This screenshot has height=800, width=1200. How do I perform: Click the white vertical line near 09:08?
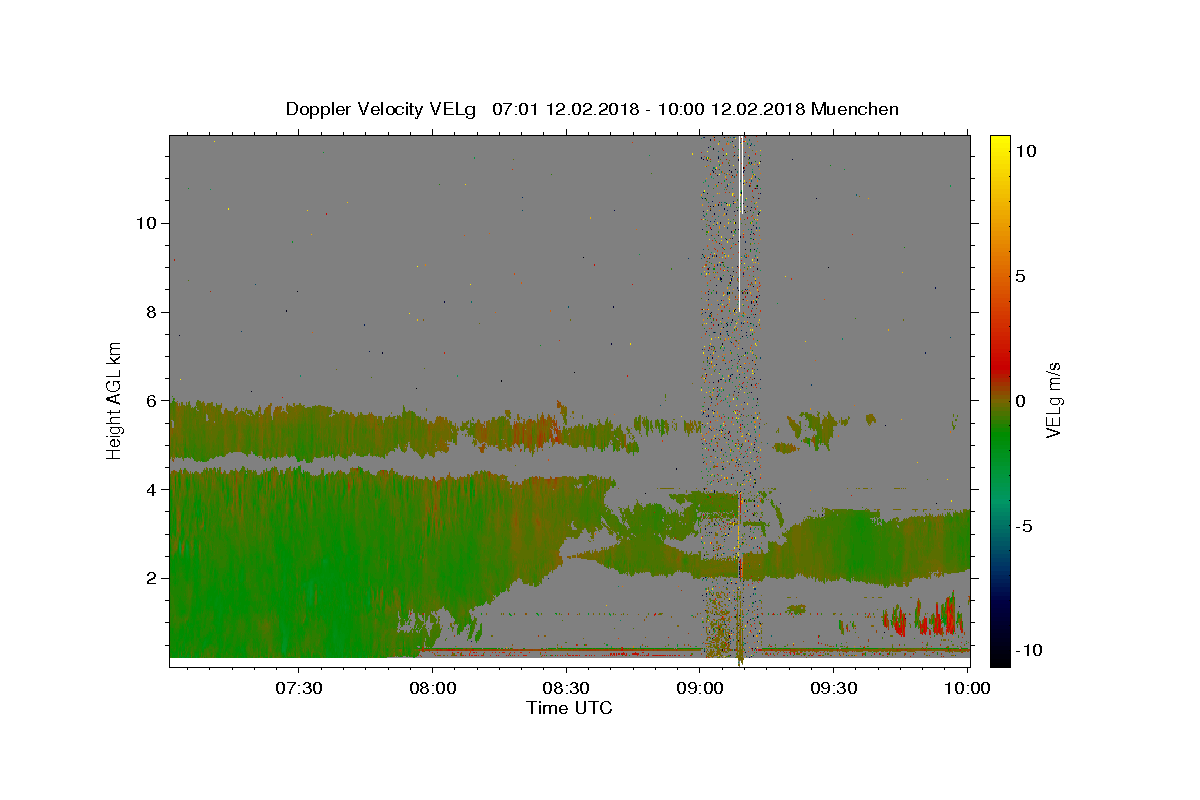[739, 224]
